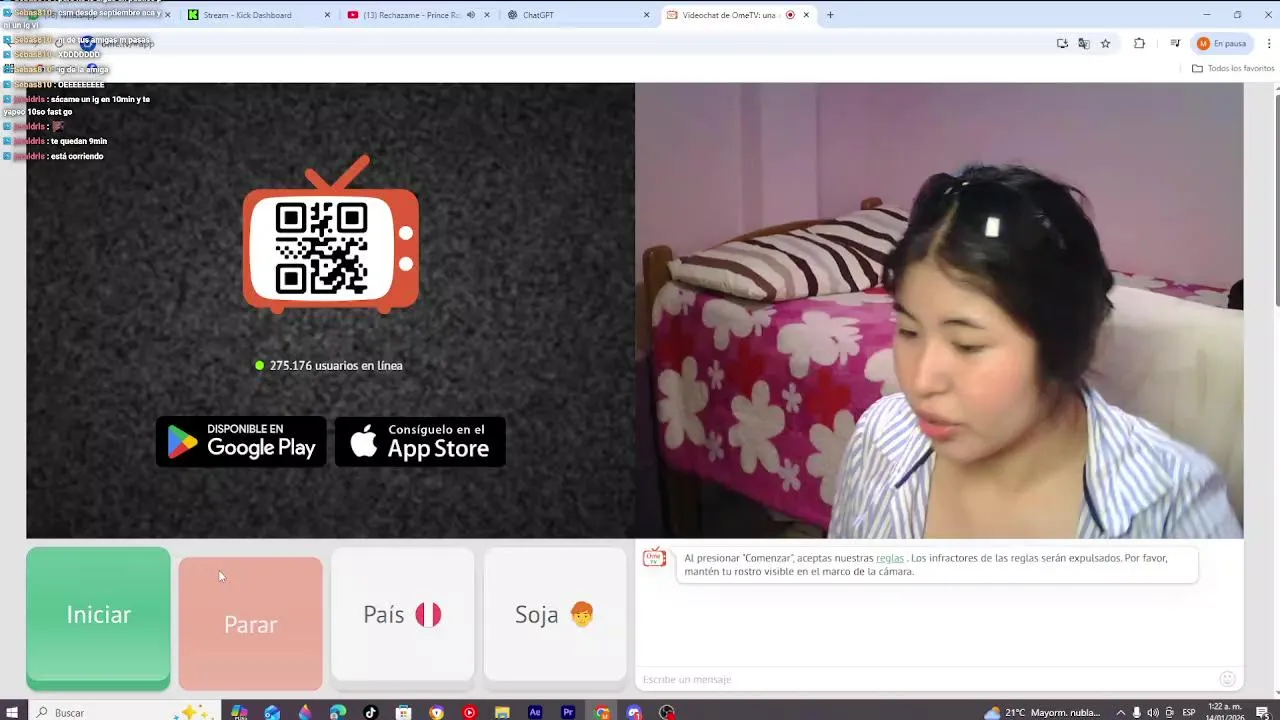Click the Google Play download badge

coord(241,441)
